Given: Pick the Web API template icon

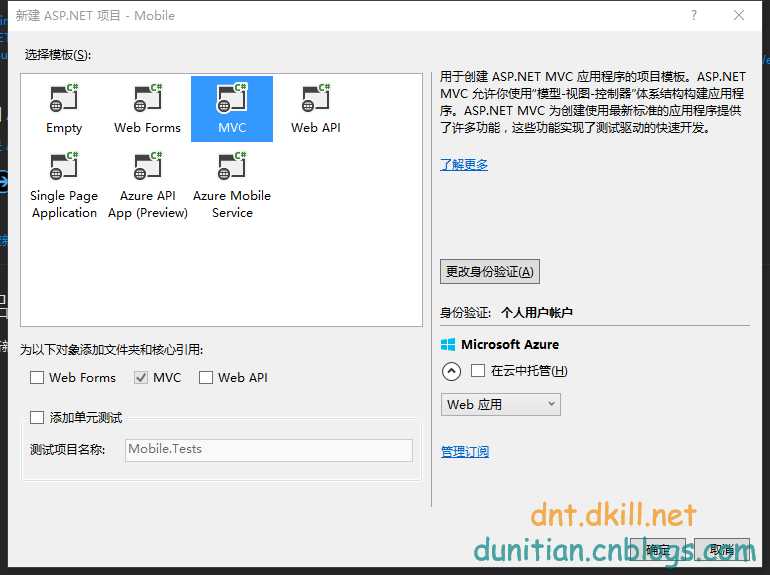Looking at the screenshot, I should pyautogui.click(x=316, y=98).
